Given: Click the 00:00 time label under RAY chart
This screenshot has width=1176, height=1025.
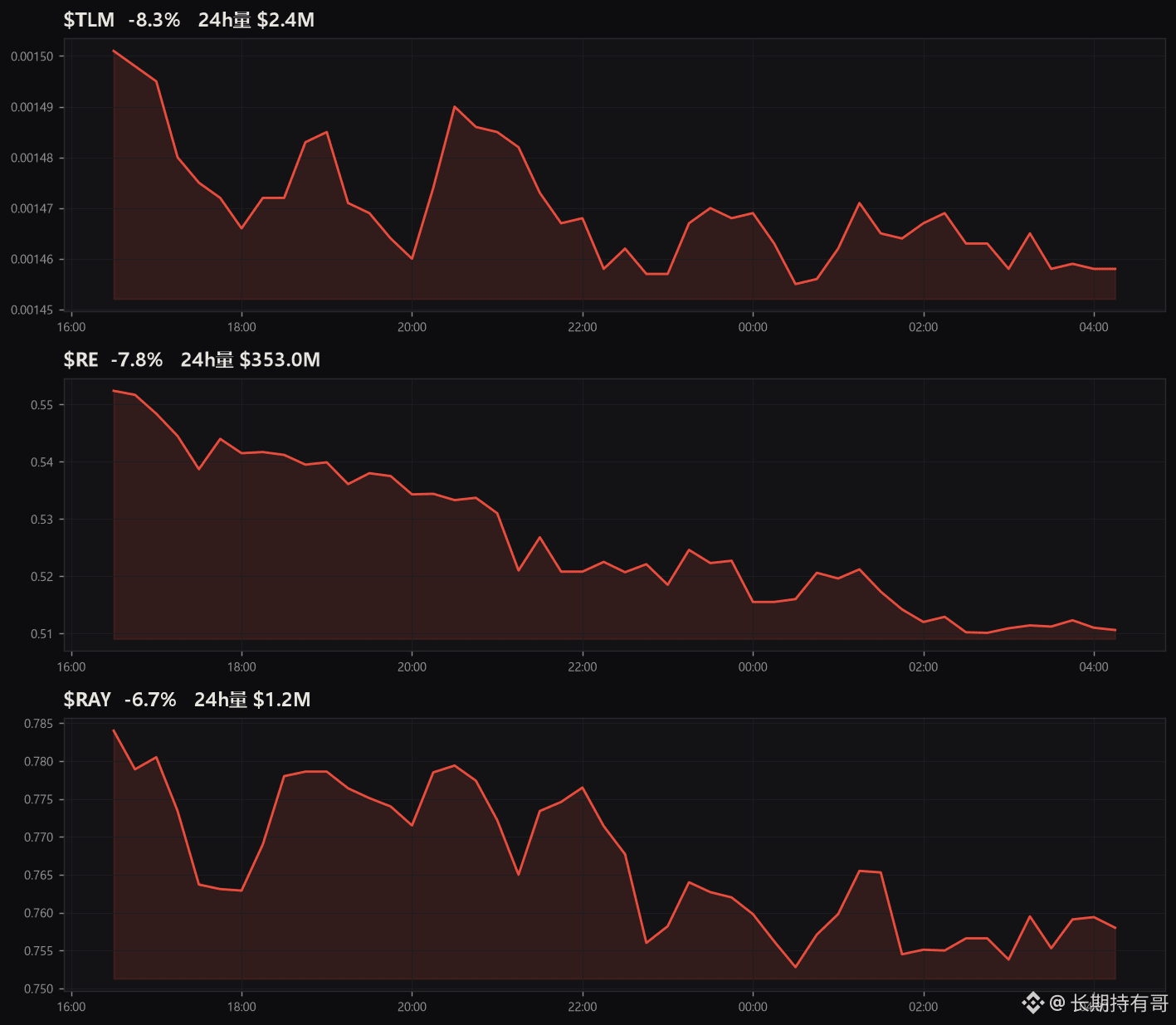Looking at the screenshot, I should point(753,1007).
